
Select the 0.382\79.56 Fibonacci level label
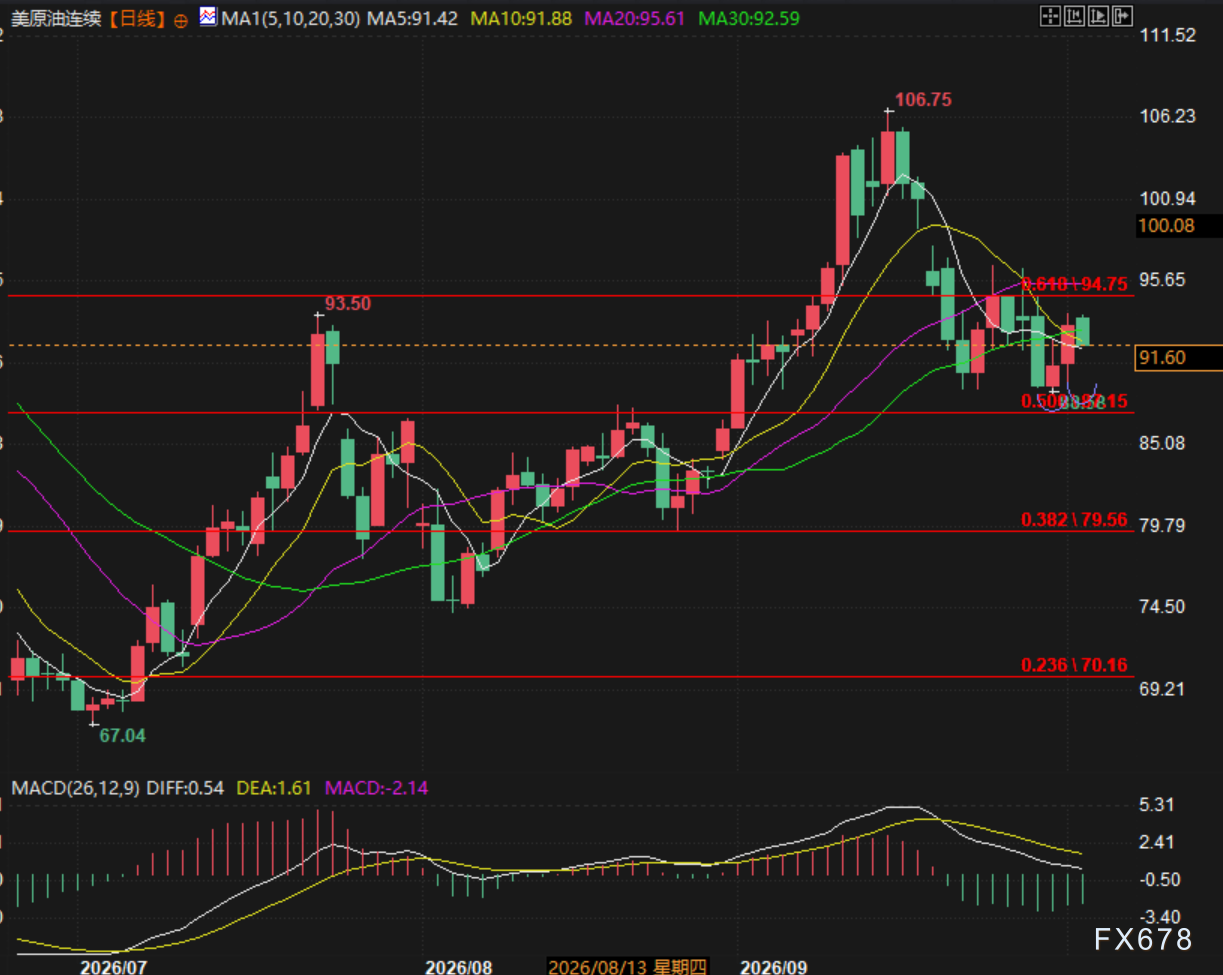(x=1074, y=519)
